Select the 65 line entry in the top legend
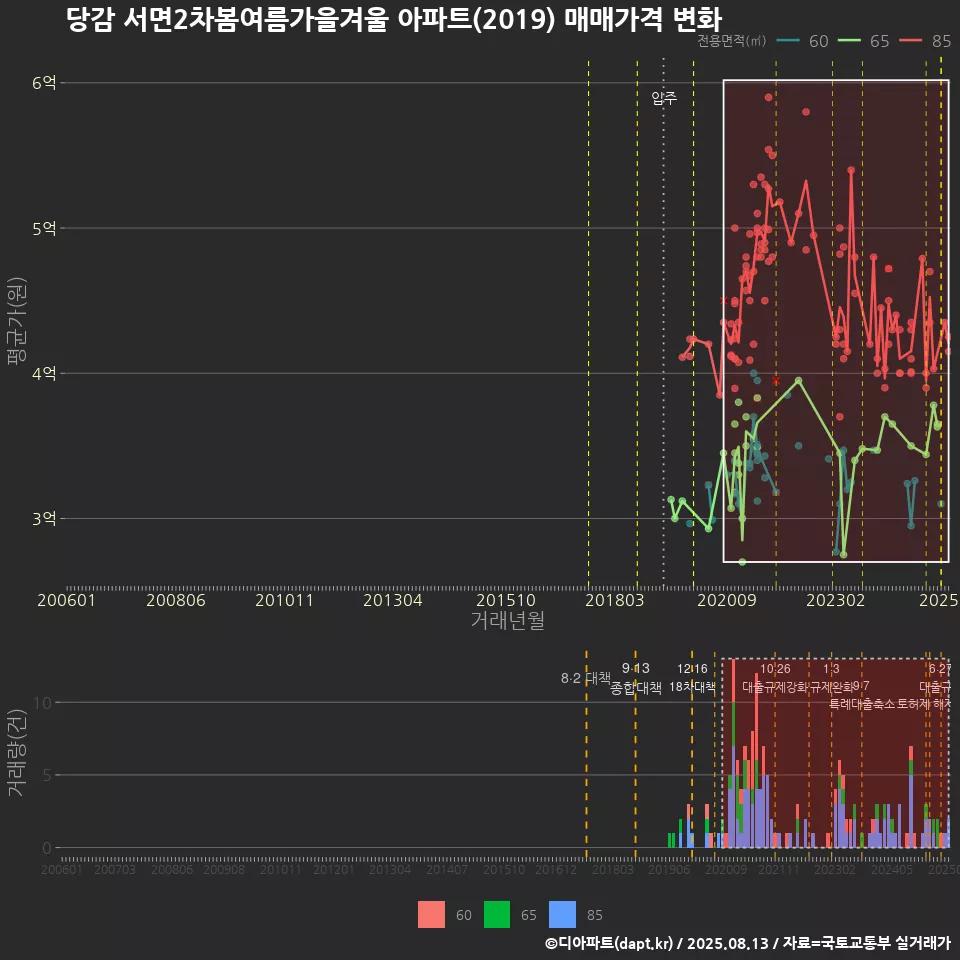Image resolution: width=960 pixels, height=960 pixels. click(x=863, y=41)
